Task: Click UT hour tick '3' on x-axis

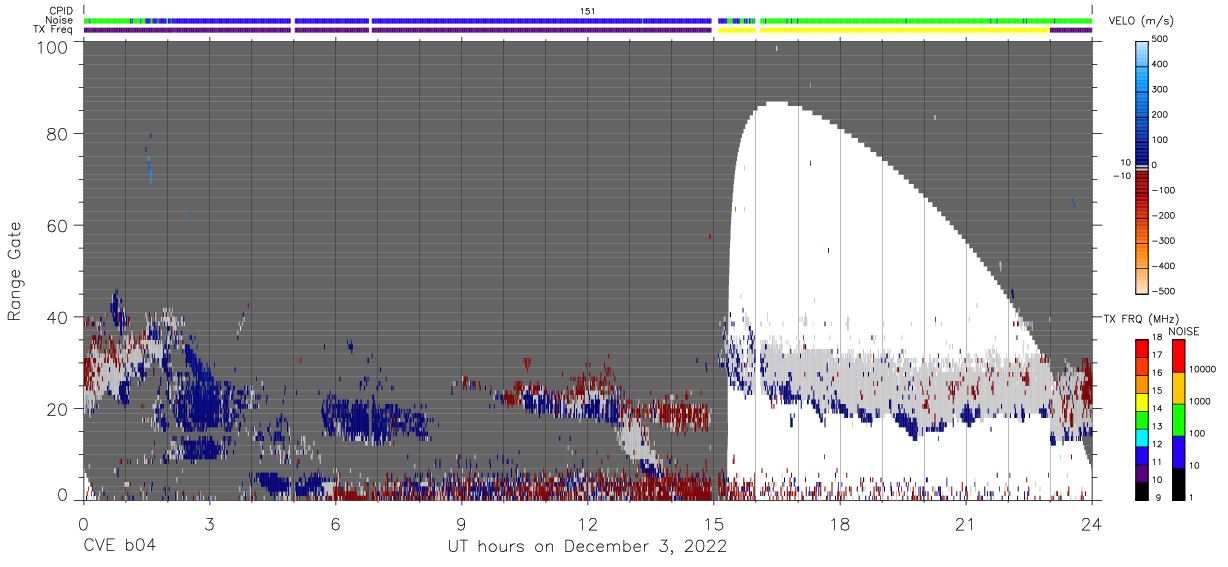Action: (209, 524)
